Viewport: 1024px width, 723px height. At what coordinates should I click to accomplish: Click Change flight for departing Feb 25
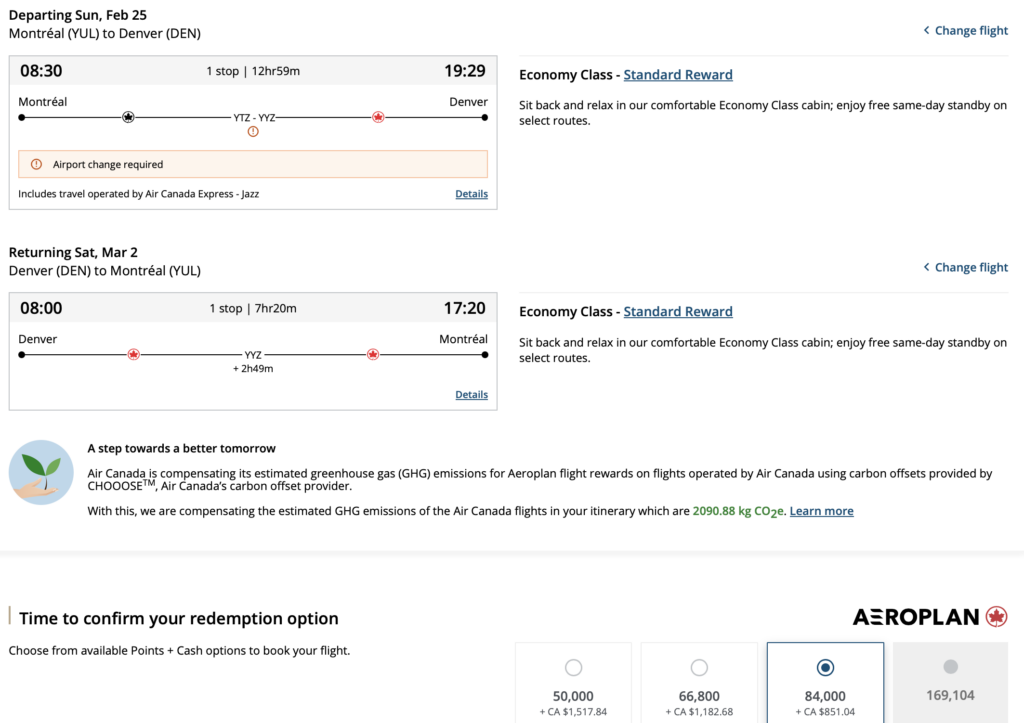pyautogui.click(x=965, y=31)
